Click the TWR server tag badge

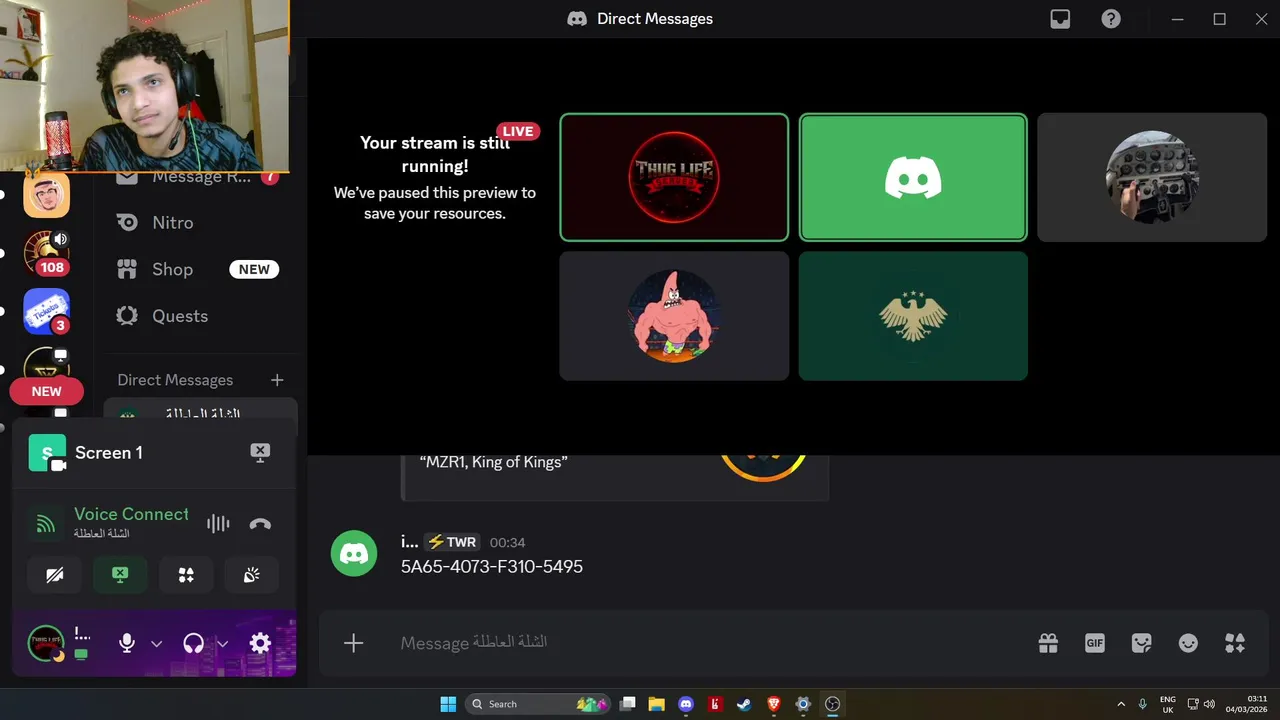point(452,542)
